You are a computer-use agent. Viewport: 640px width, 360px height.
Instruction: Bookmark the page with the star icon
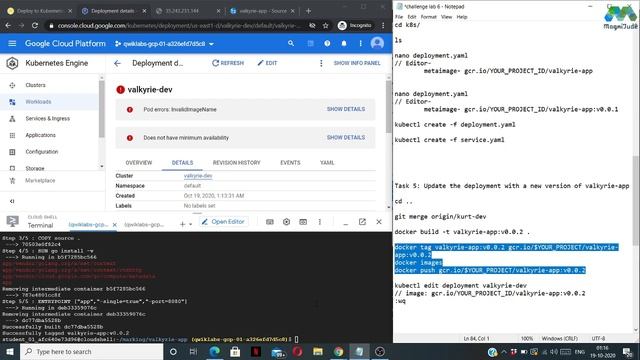click(x=325, y=25)
